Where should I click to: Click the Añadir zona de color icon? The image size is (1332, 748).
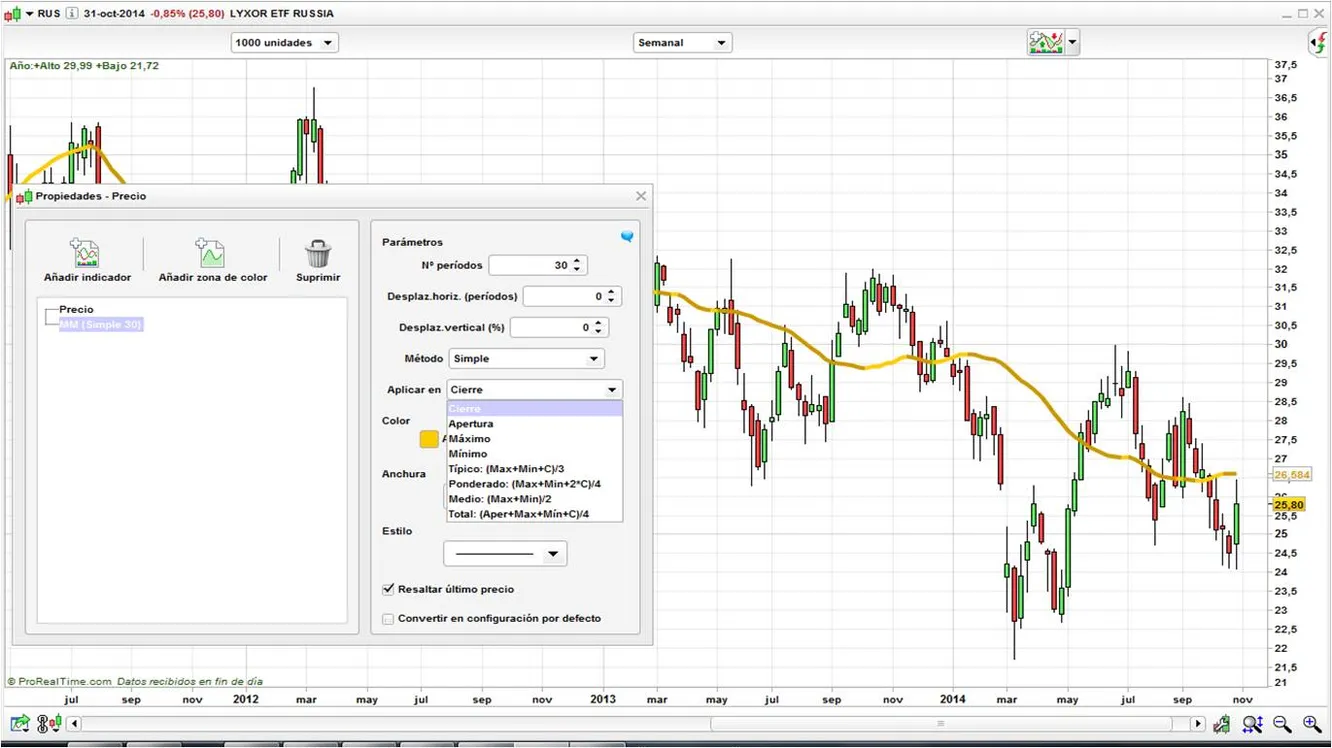coord(211,254)
